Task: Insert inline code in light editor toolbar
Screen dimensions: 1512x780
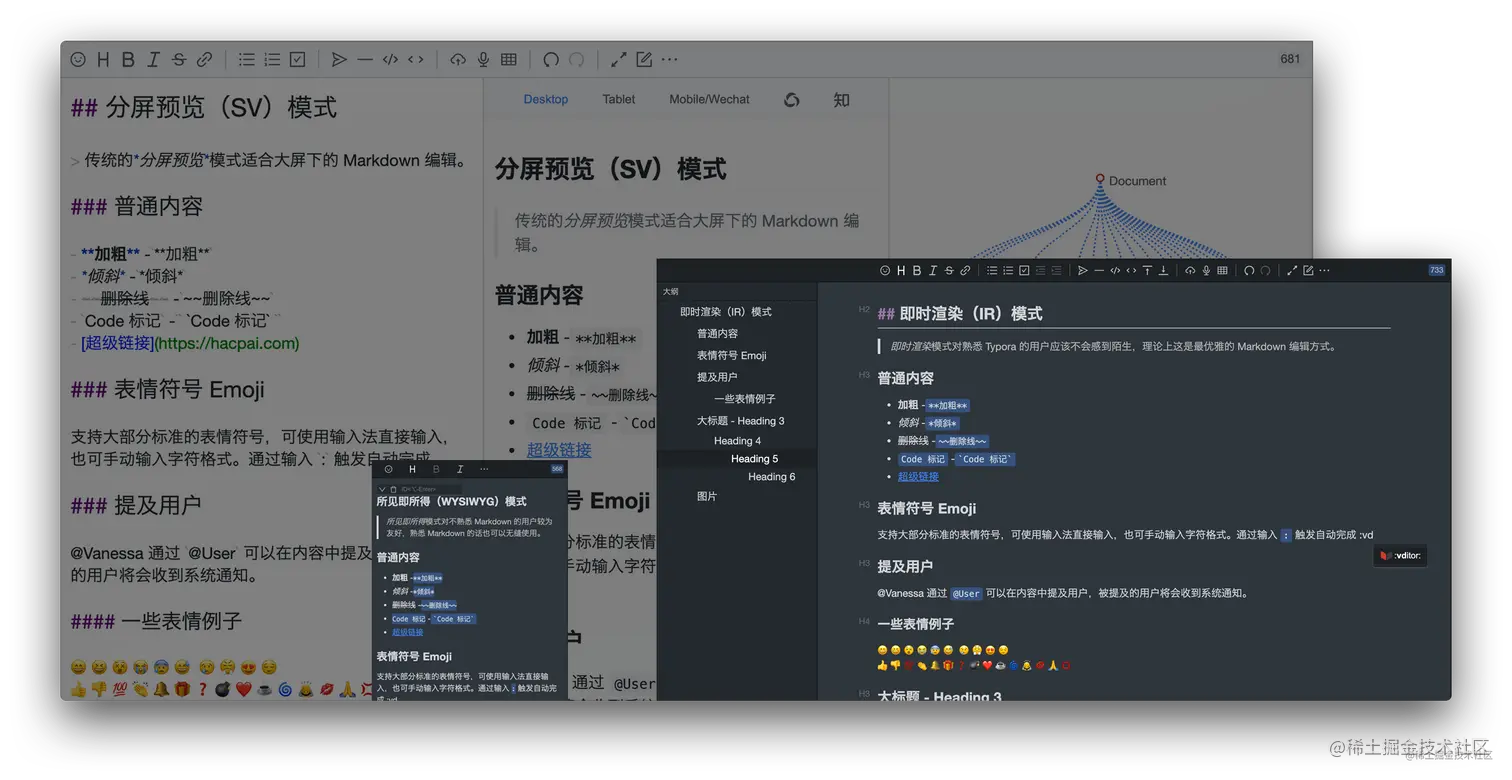Action: (x=415, y=59)
